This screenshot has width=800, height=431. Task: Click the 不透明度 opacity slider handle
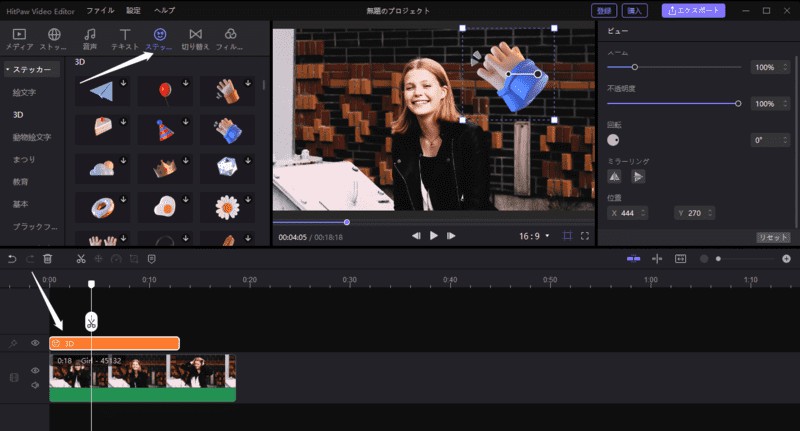[738, 103]
